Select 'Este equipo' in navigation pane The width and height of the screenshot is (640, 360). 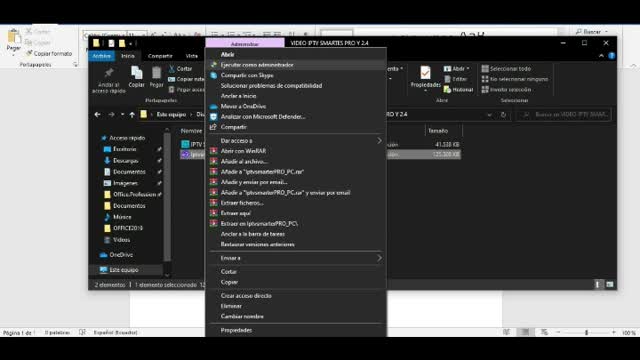point(119,270)
